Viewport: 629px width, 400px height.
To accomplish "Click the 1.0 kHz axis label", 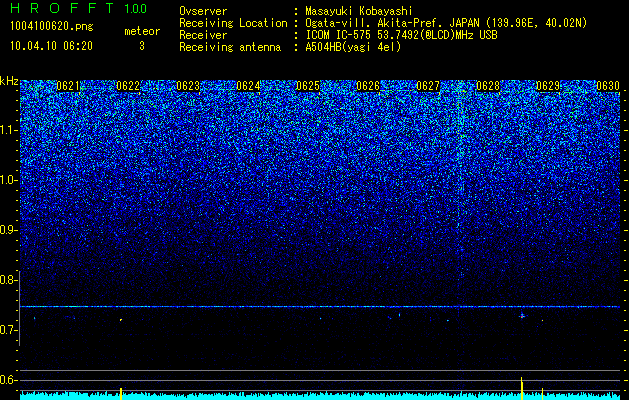I will [9, 180].
